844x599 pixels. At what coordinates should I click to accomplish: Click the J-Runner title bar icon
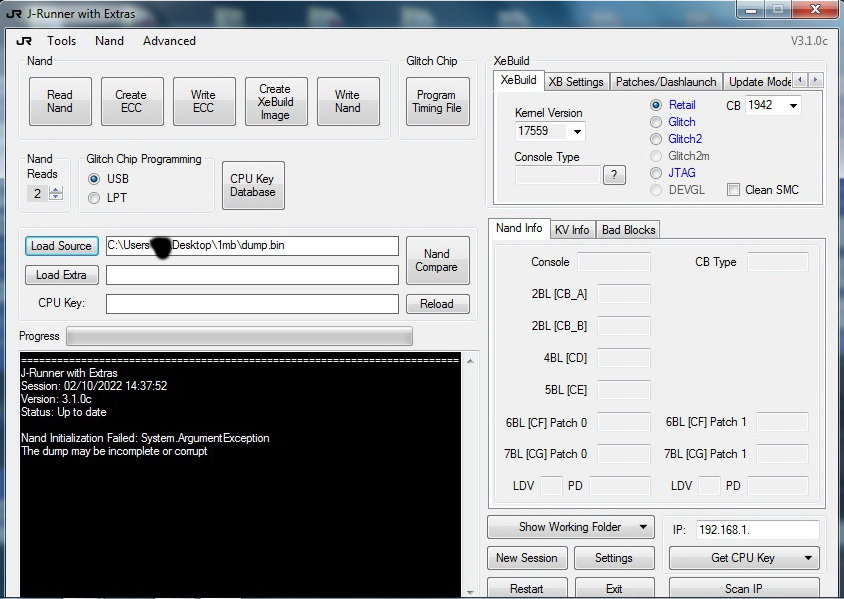pyautogui.click(x=13, y=14)
